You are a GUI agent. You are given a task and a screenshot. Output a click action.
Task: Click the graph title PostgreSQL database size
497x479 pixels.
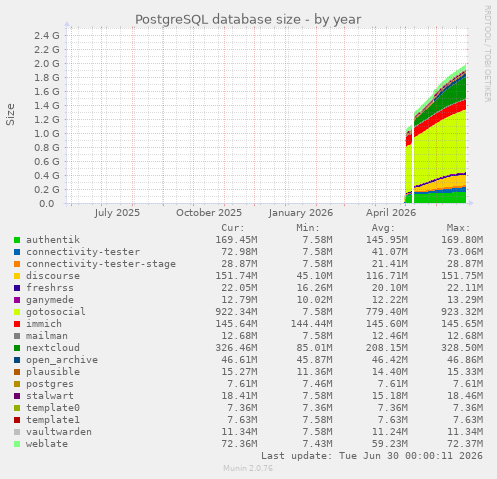(x=248, y=20)
